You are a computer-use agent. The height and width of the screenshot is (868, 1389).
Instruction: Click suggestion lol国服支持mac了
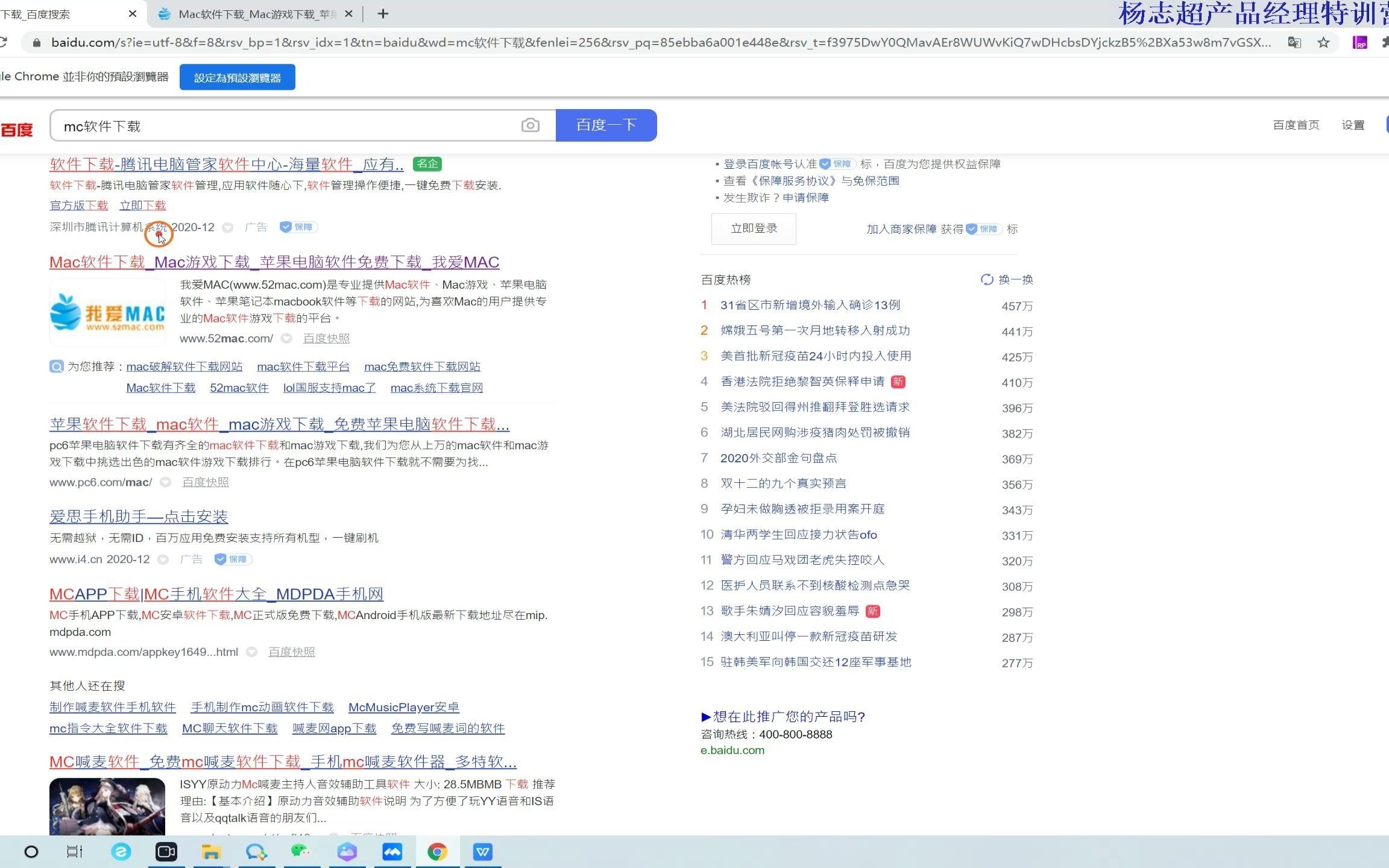pyautogui.click(x=329, y=388)
